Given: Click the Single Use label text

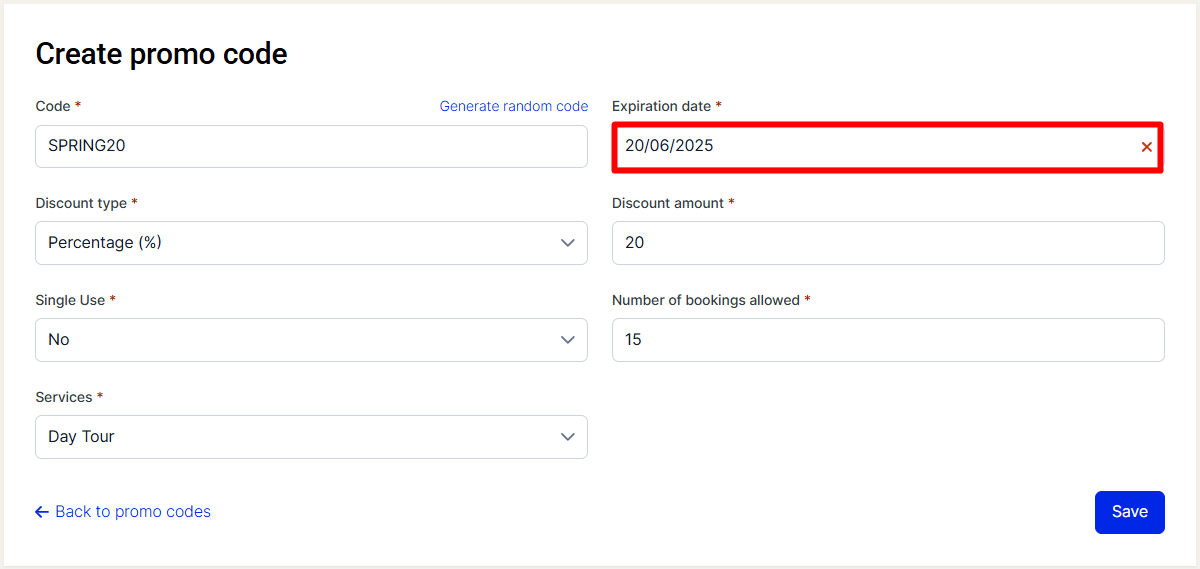Looking at the screenshot, I should 70,300.
